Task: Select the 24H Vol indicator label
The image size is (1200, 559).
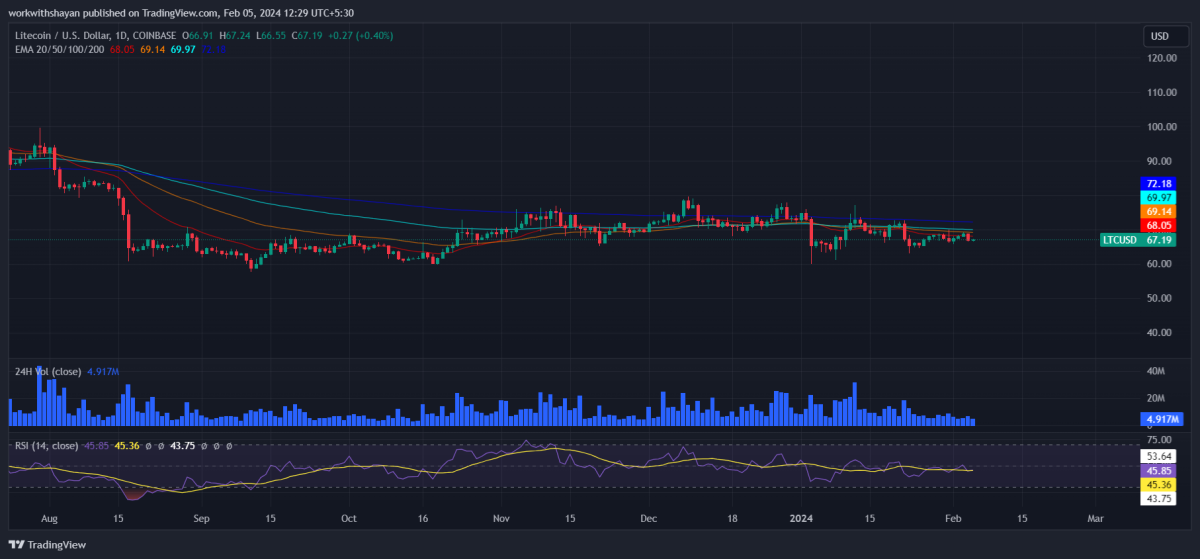Action: click(x=46, y=372)
